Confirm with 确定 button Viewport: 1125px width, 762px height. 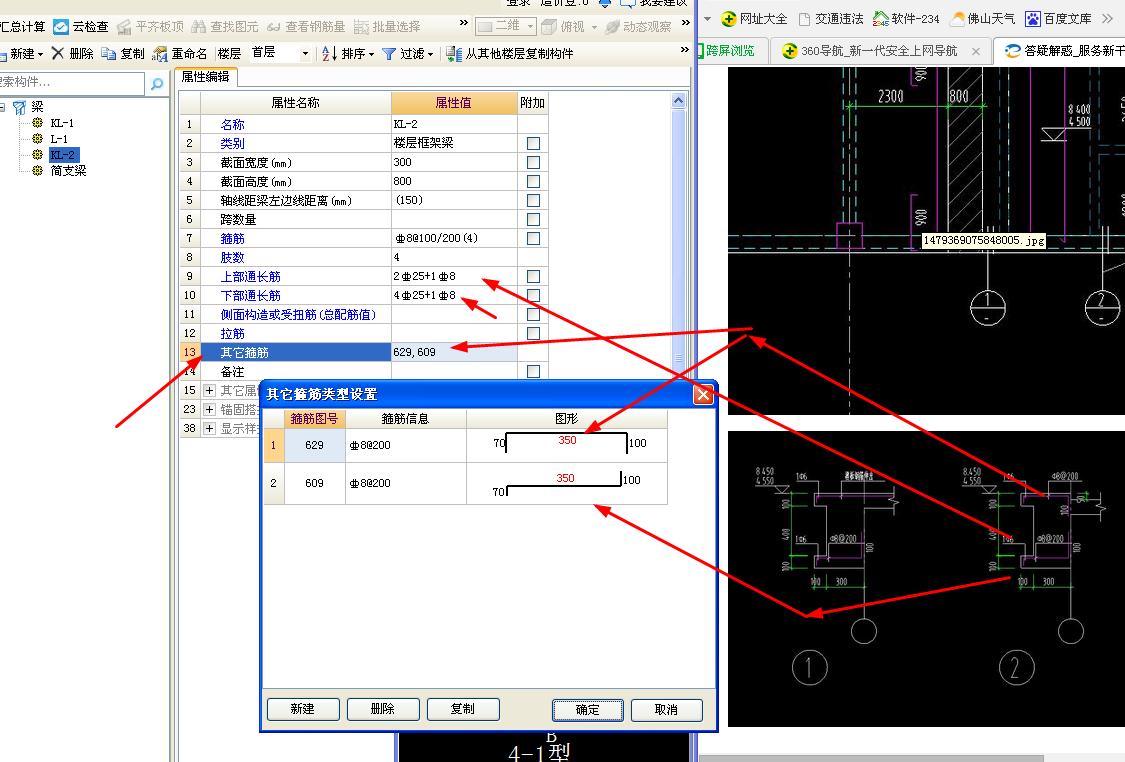[x=588, y=710]
